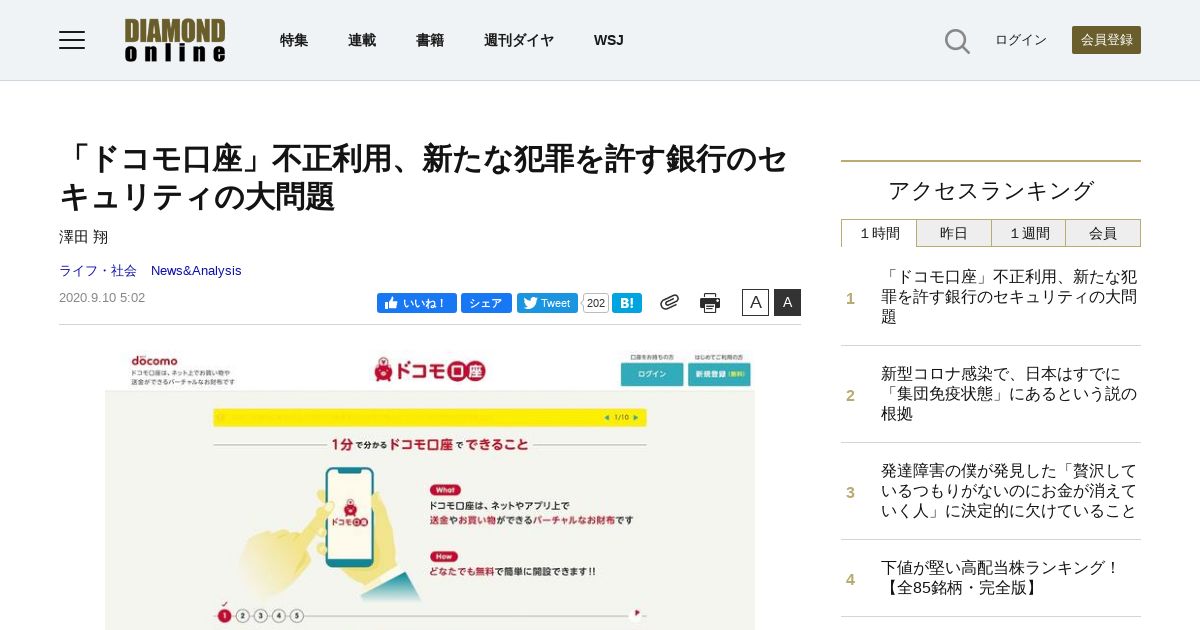Open the 書籍 menu item
The height and width of the screenshot is (630, 1200).
click(430, 40)
